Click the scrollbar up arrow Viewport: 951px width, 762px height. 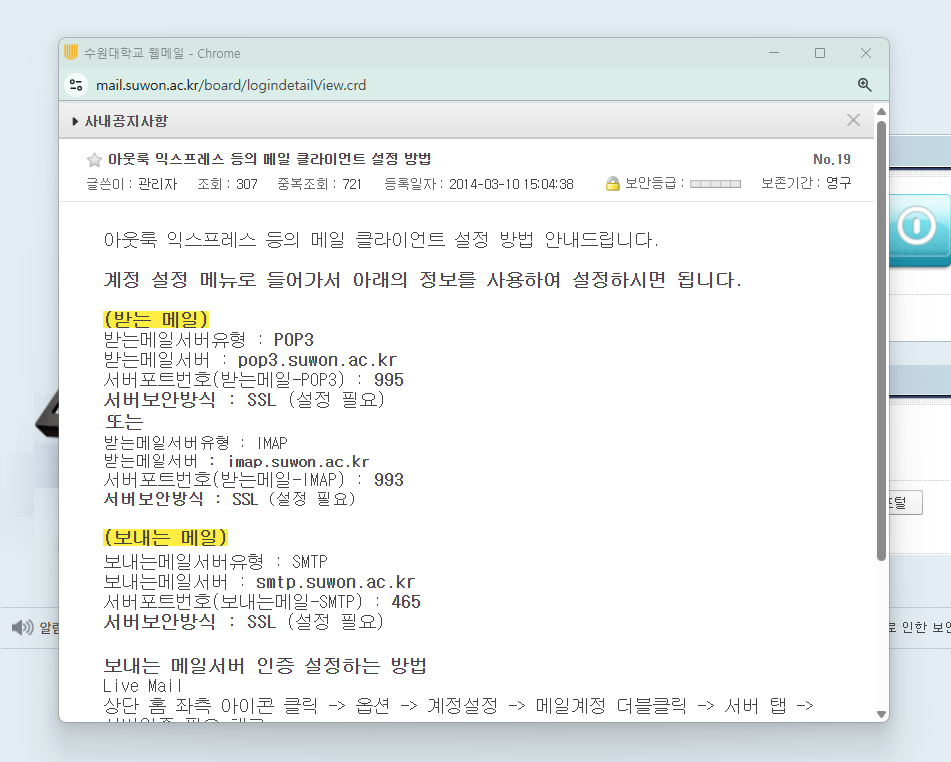[881, 113]
